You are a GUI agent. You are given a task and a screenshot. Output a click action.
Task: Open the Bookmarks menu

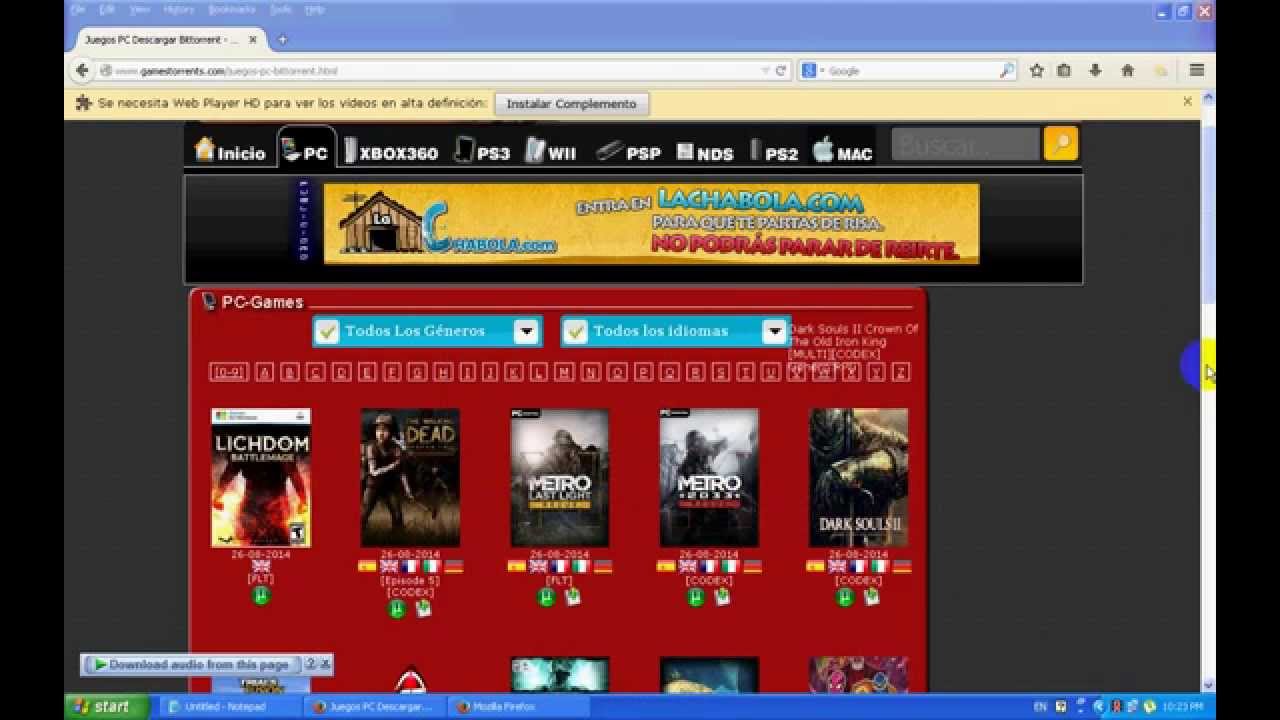pyautogui.click(x=232, y=9)
